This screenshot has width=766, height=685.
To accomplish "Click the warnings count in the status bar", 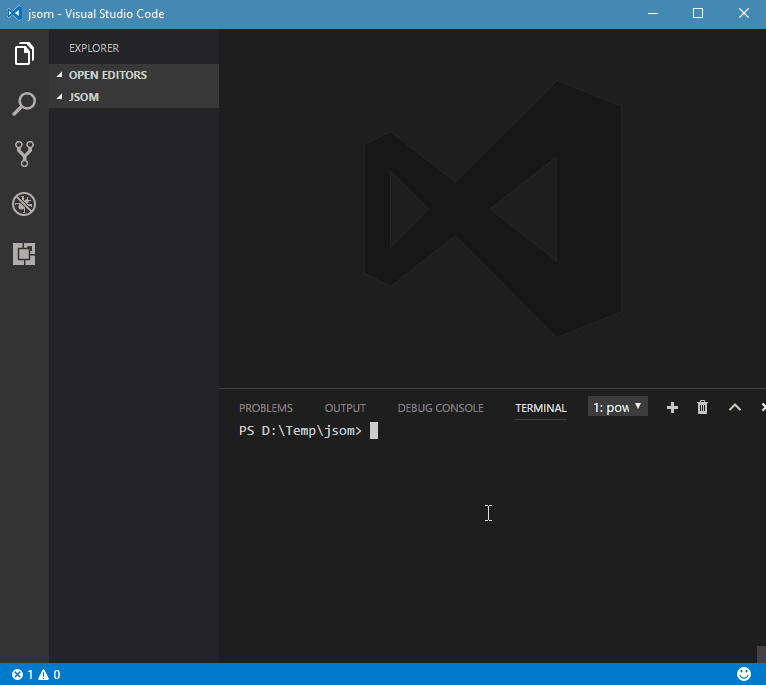I will (x=49, y=675).
